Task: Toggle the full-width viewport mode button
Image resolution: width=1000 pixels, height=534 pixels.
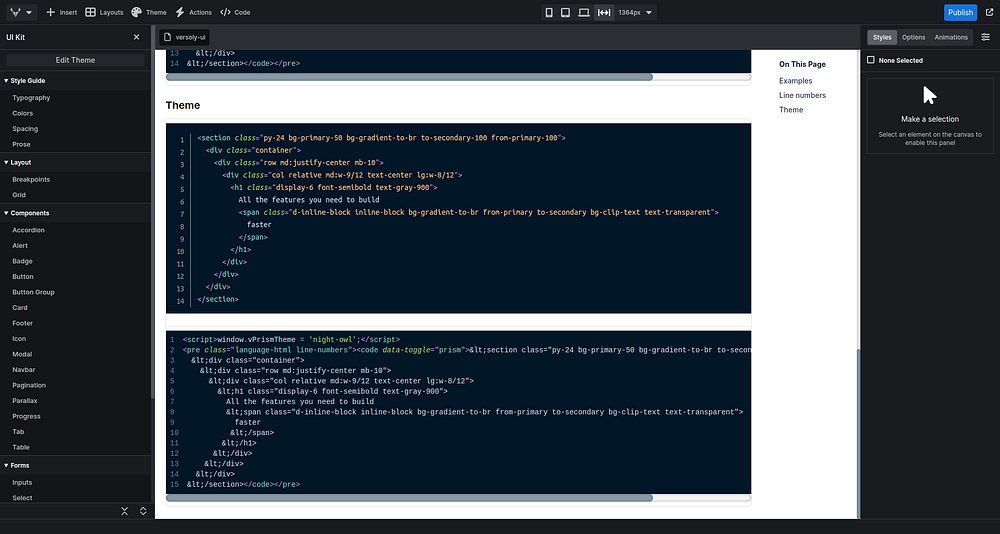Action: click(x=604, y=12)
